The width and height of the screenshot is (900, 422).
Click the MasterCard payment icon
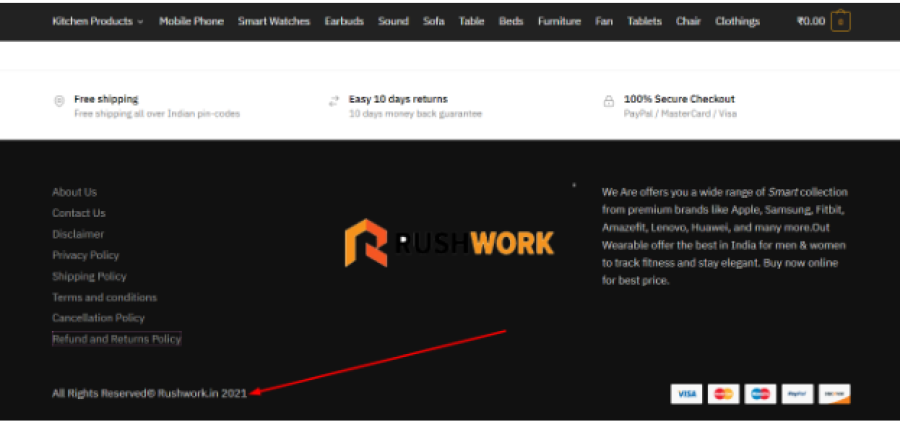723,394
